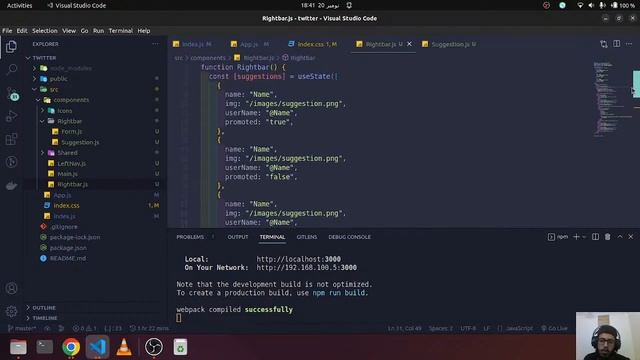Click the Explorer more actions ellipsis
Image resolution: width=640 pixels, height=360 pixels.
click(156, 44)
